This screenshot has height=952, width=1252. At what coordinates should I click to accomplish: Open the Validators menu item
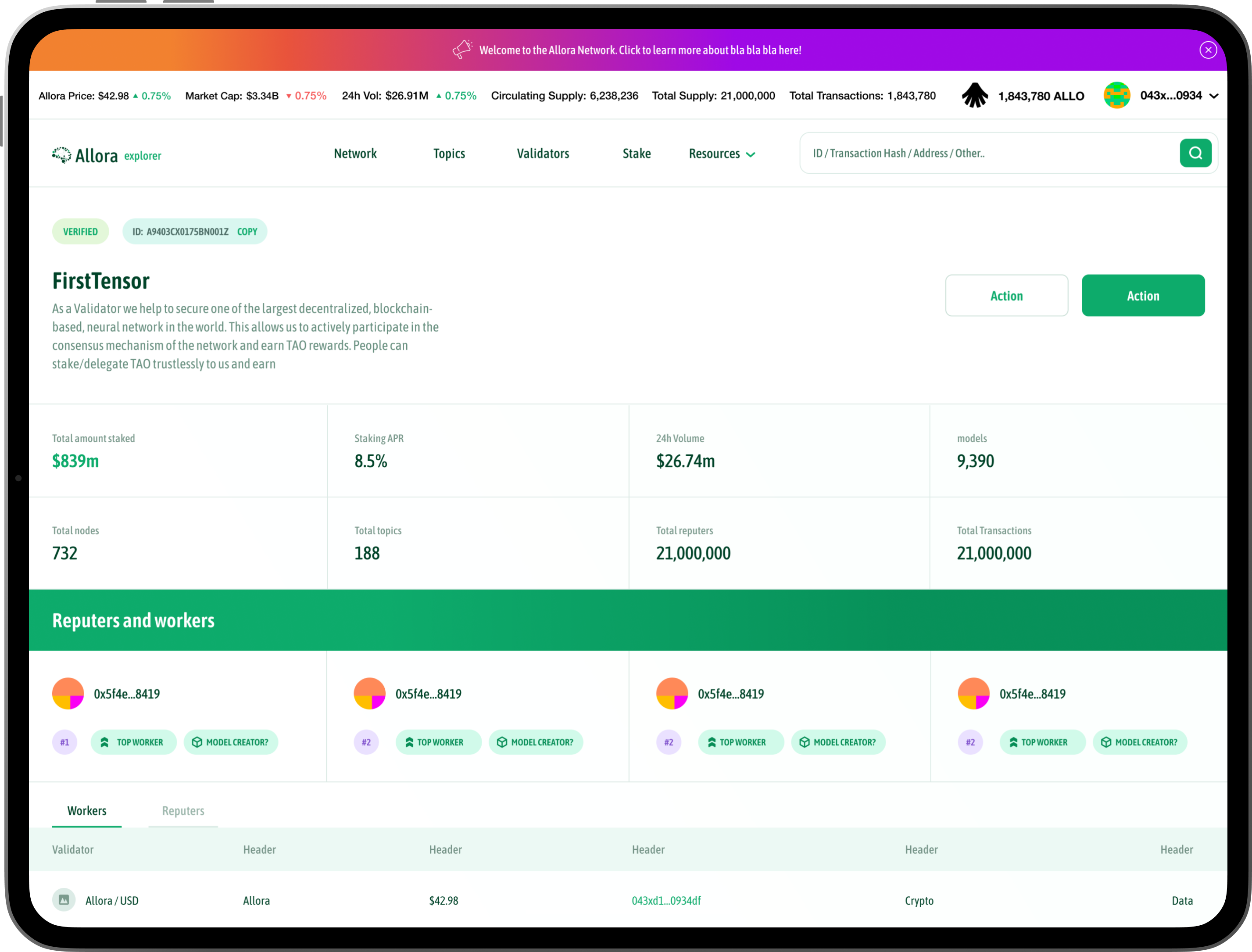(x=542, y=154)
